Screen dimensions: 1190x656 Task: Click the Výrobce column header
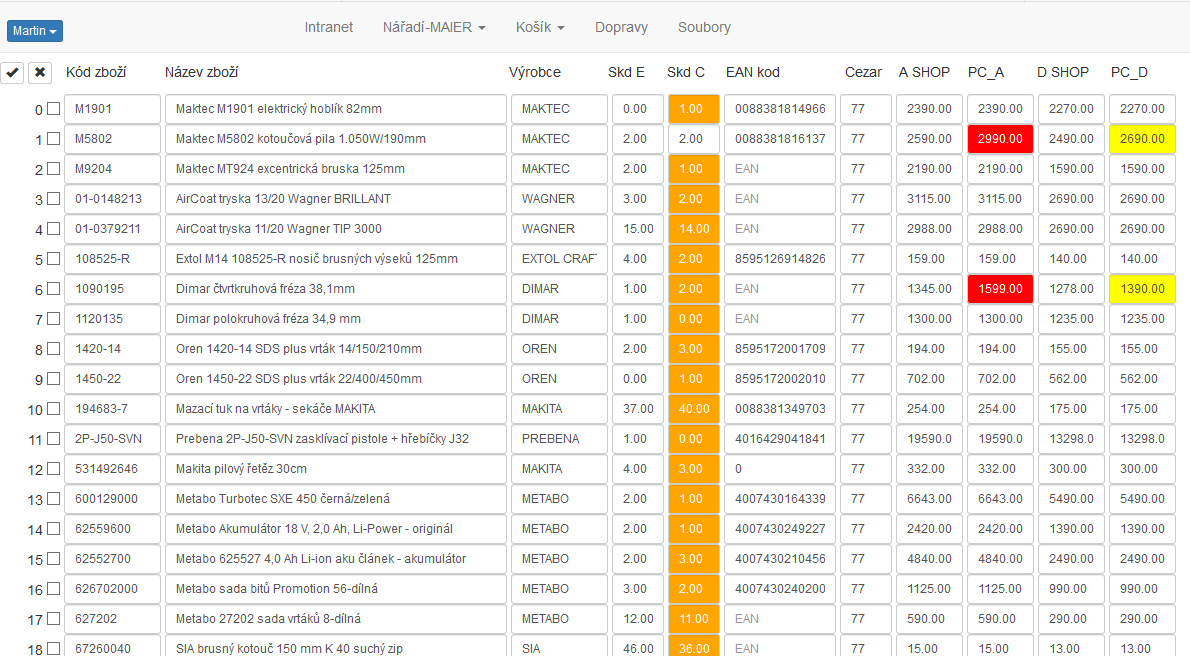pos(535,72)
